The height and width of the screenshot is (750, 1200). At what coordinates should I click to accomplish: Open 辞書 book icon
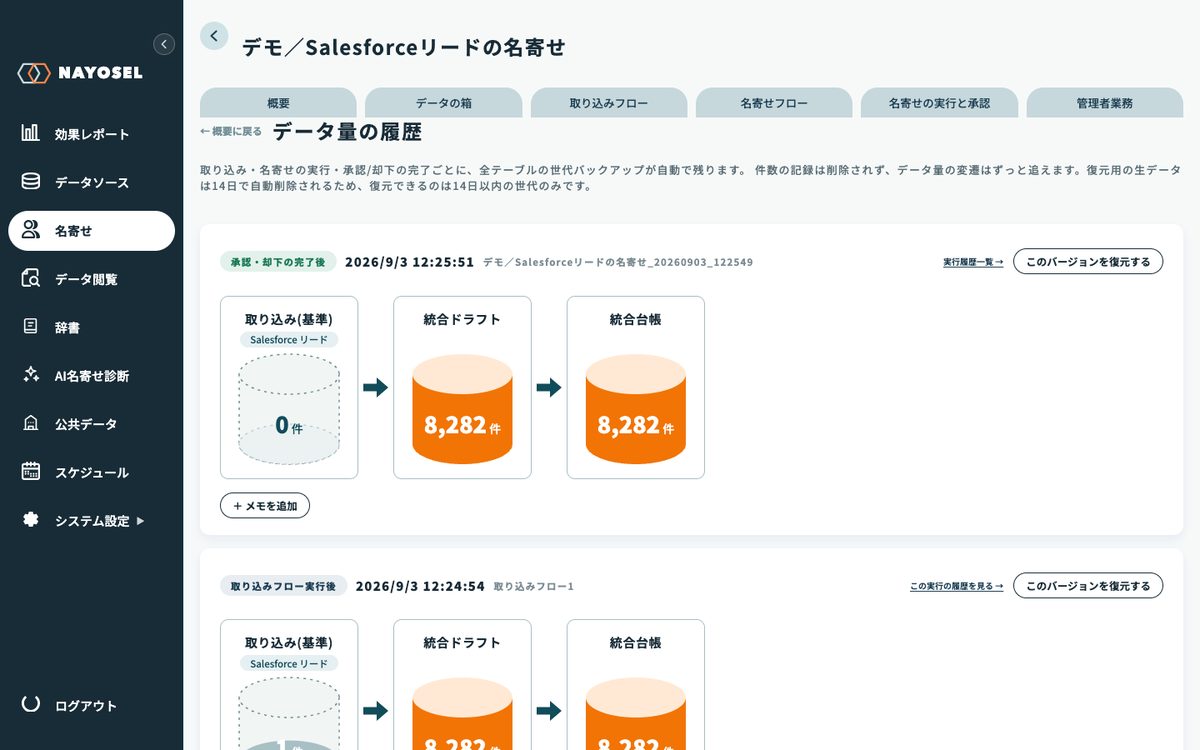[x=31, y=327]
